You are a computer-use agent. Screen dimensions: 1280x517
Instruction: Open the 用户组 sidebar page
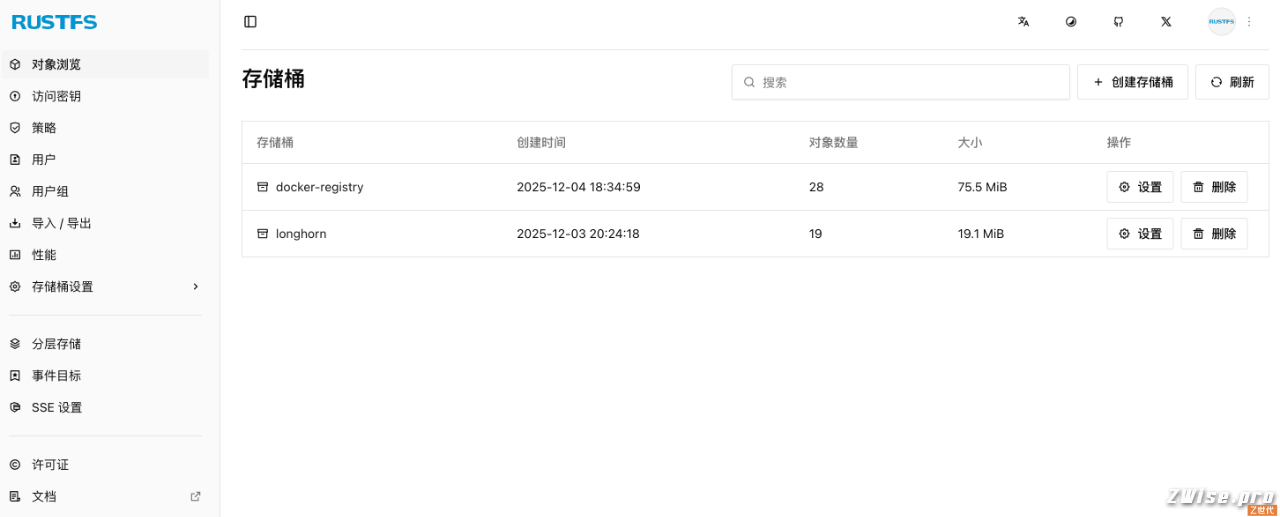click(50, 191)
